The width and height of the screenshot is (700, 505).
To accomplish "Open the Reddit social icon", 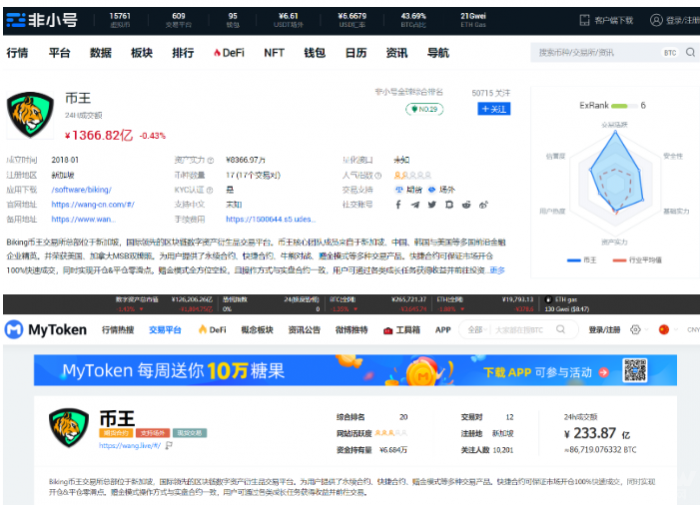I will click(466, 205).
